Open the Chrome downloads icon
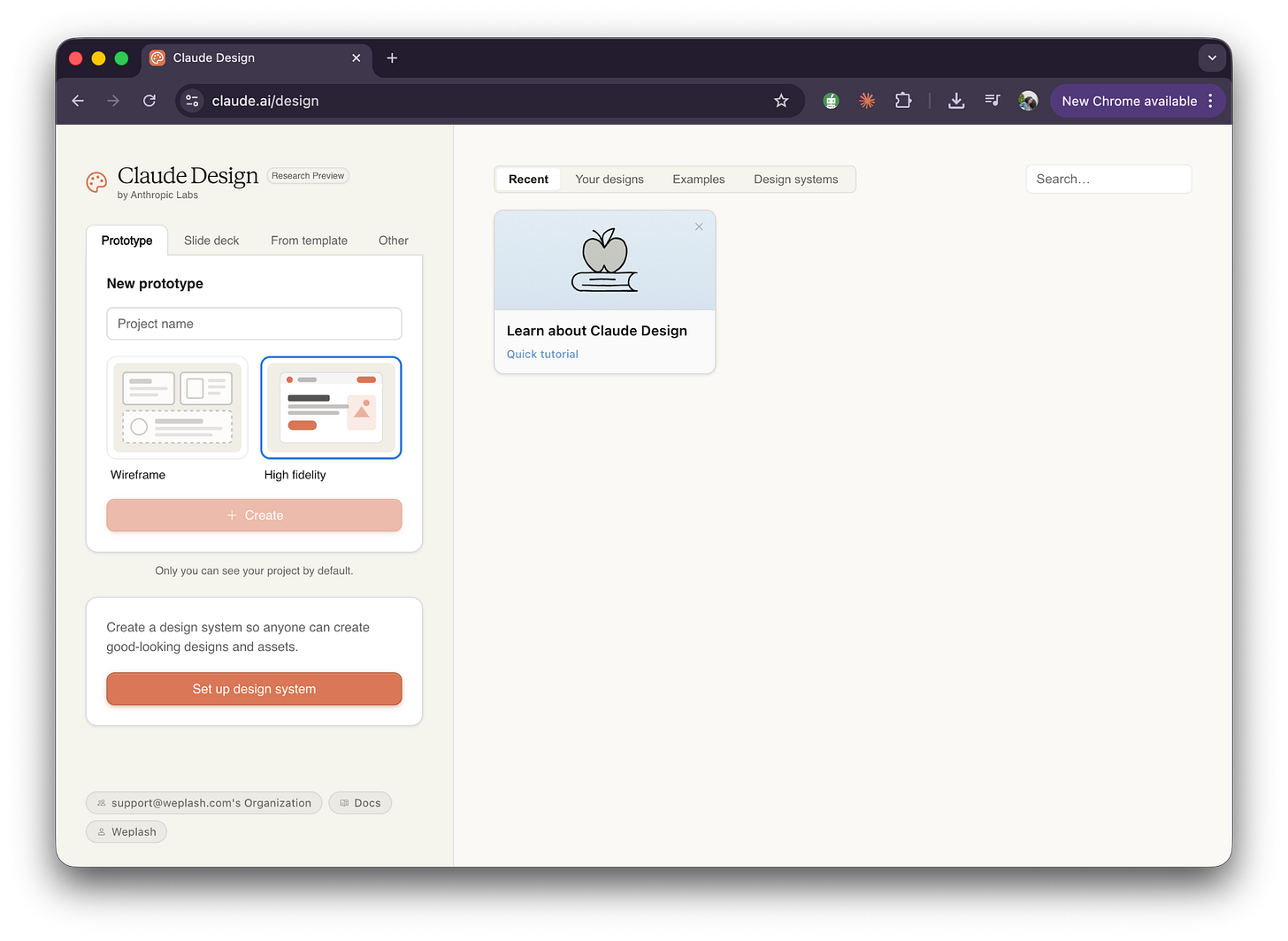 tap(956, 101)
